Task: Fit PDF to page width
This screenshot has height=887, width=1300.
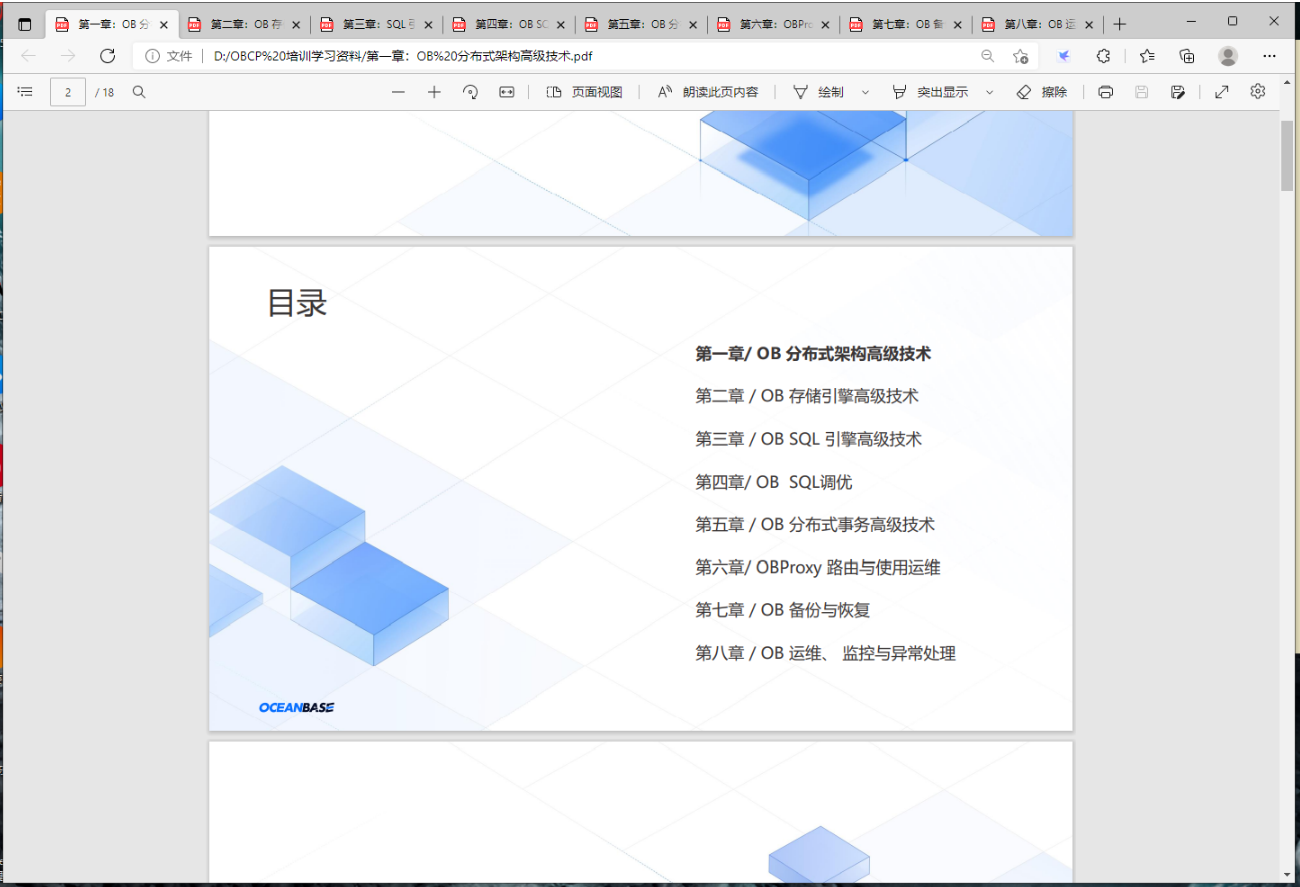Action: click(x=507, y=92)
